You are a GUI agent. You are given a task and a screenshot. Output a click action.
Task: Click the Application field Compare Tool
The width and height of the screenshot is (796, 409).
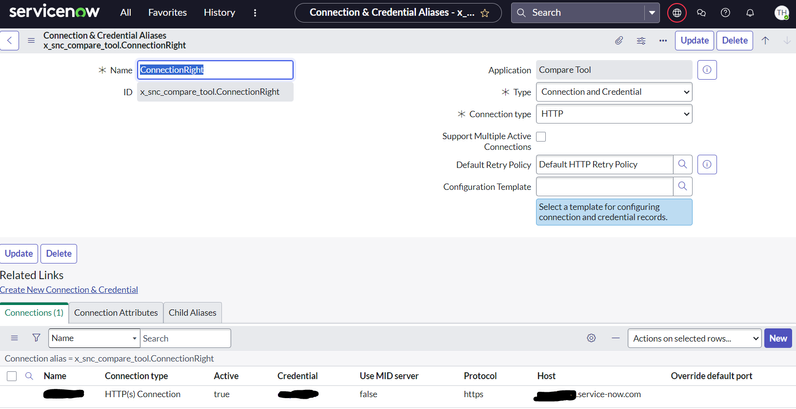[x=614, y=70]
